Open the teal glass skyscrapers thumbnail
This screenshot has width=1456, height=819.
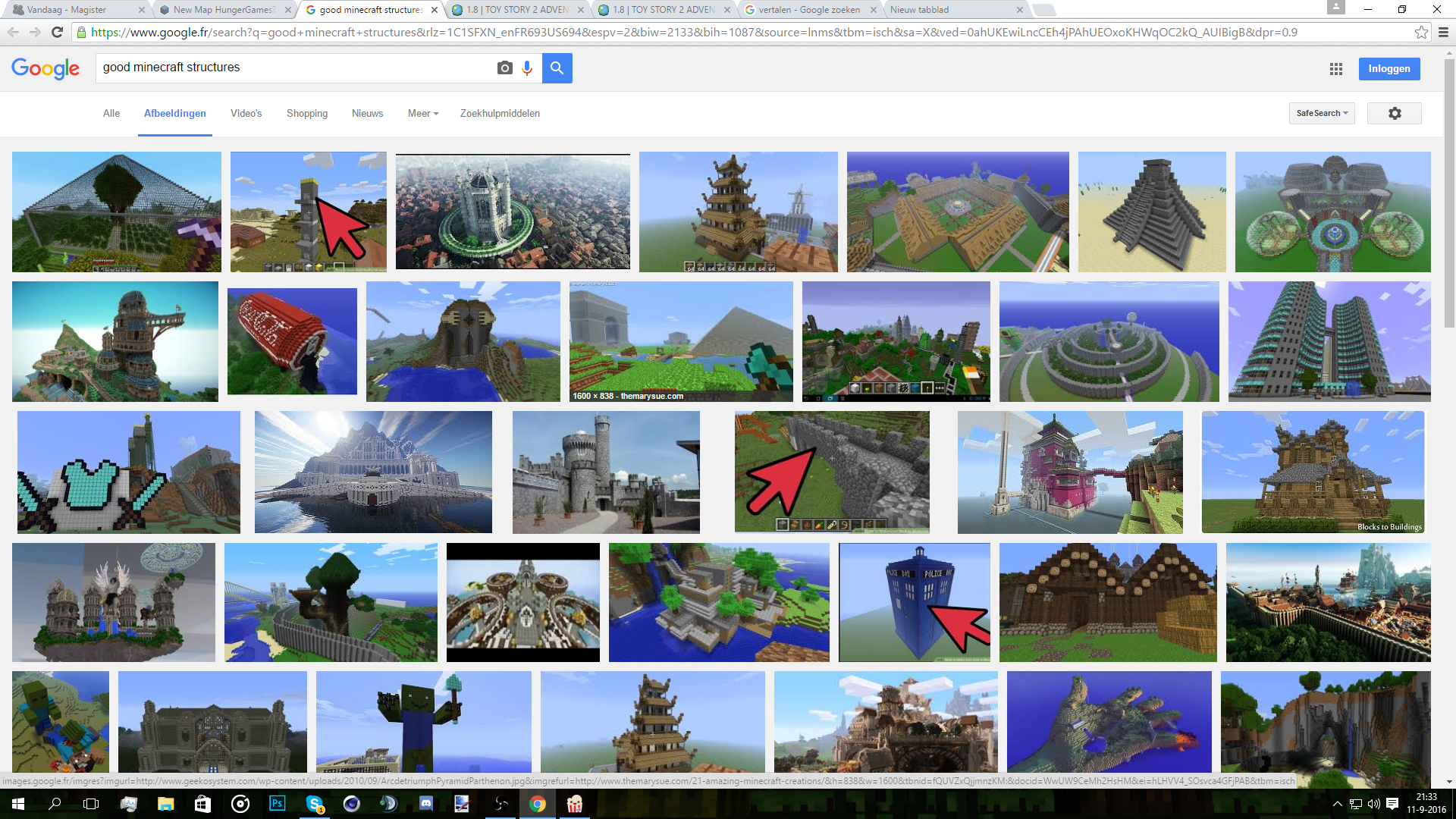pyautogui.click(x=1329, y=341)
